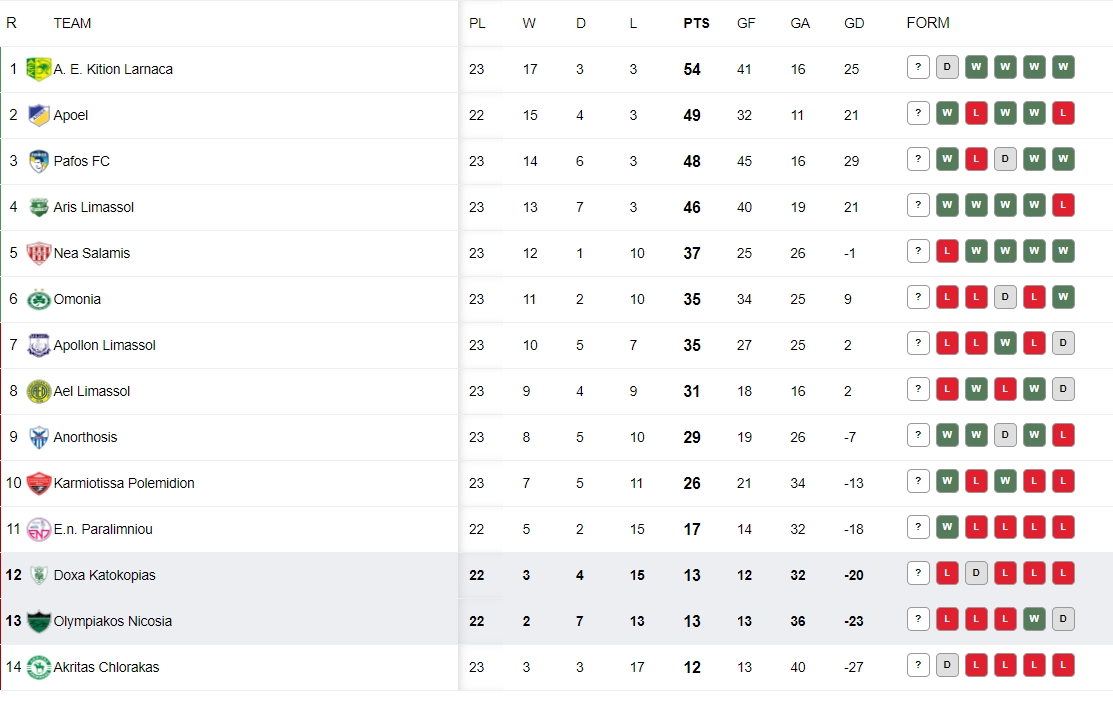1113x702 pixels.
Task: Click the last red L badge in Aris Limassol's form
Action: (x=1063, y=205)
